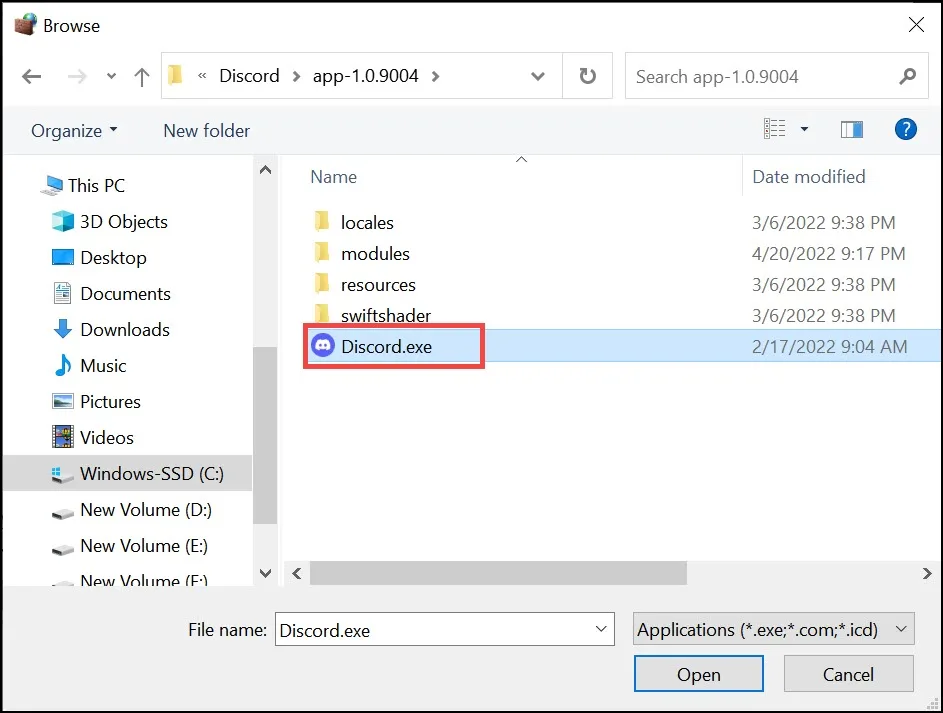Click the Music note icon

63,365
